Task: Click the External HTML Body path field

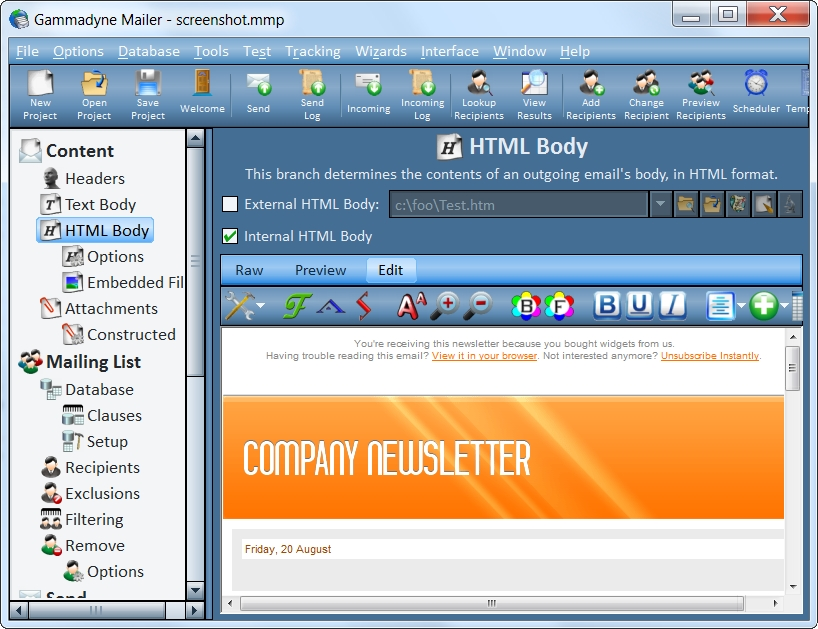Action: point(519,204)
